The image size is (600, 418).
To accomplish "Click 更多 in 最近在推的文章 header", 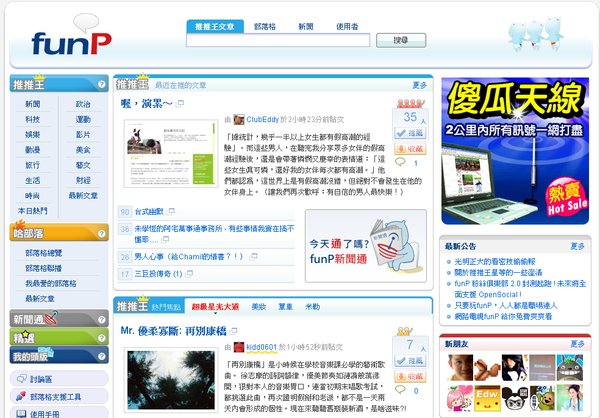I will pos(419,85).
